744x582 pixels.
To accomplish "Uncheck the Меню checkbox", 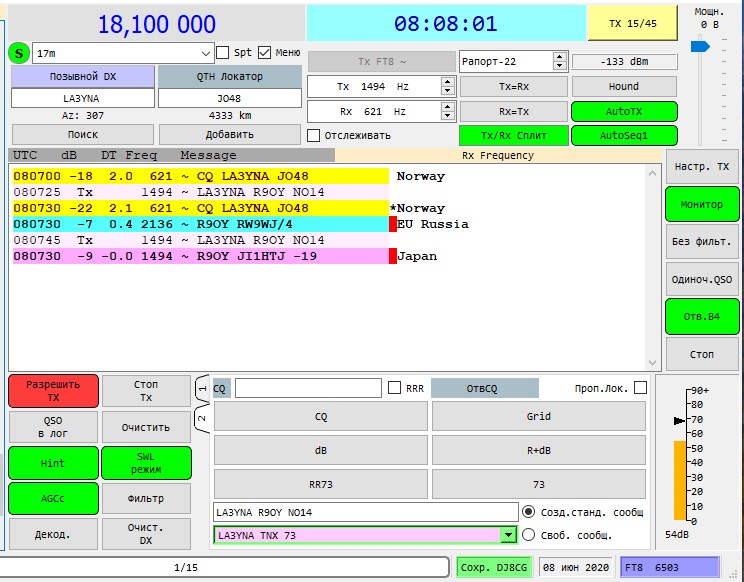I will 265,52.
